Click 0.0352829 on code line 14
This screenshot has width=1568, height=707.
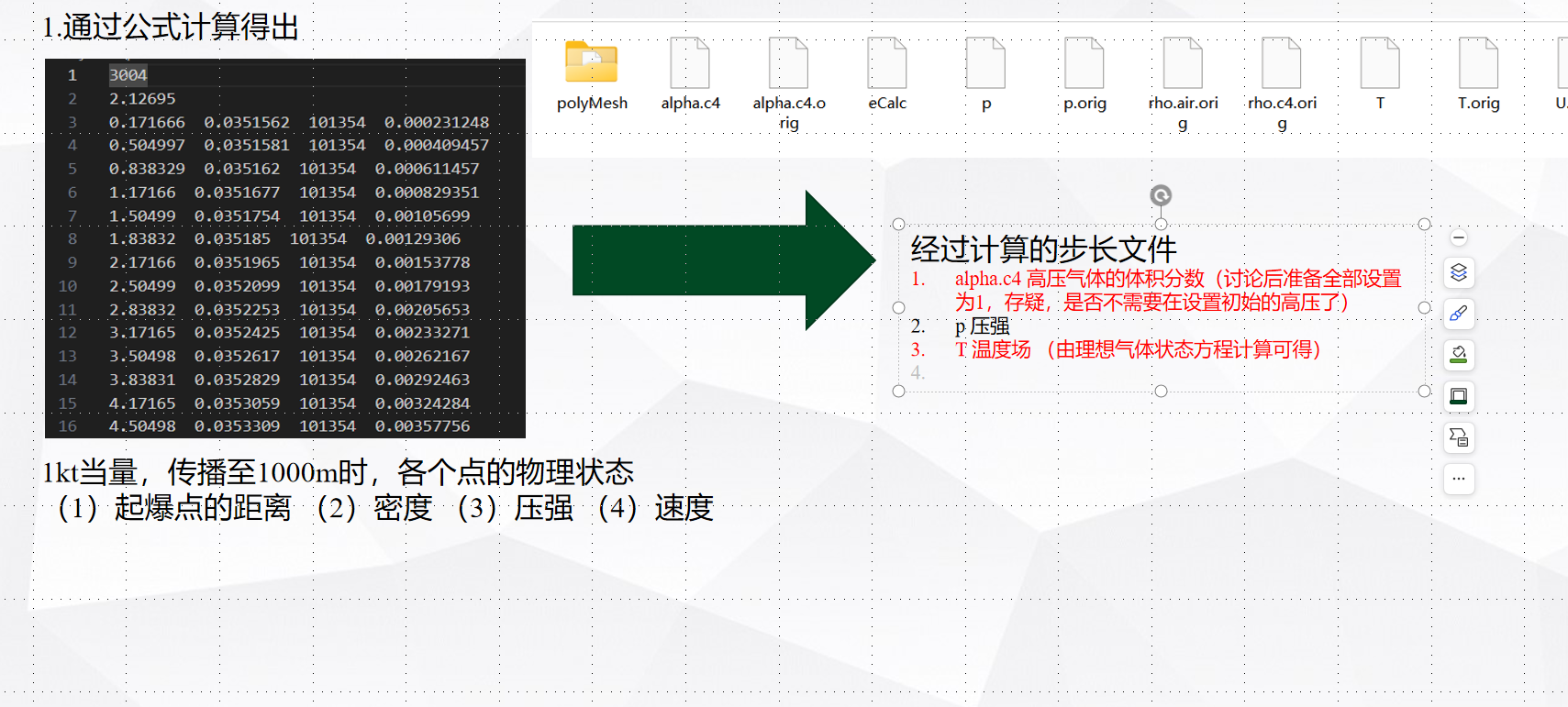coord(237,380)
